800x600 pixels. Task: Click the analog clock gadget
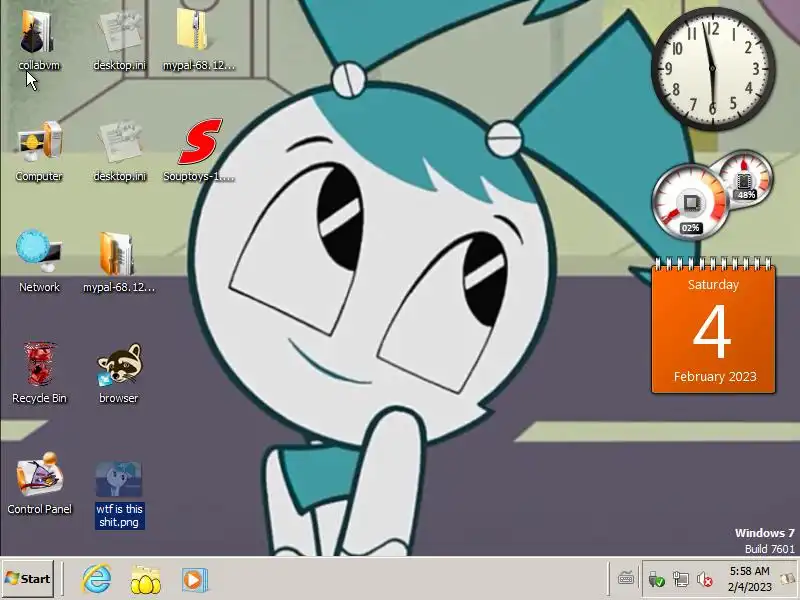(x=713, y=68)
